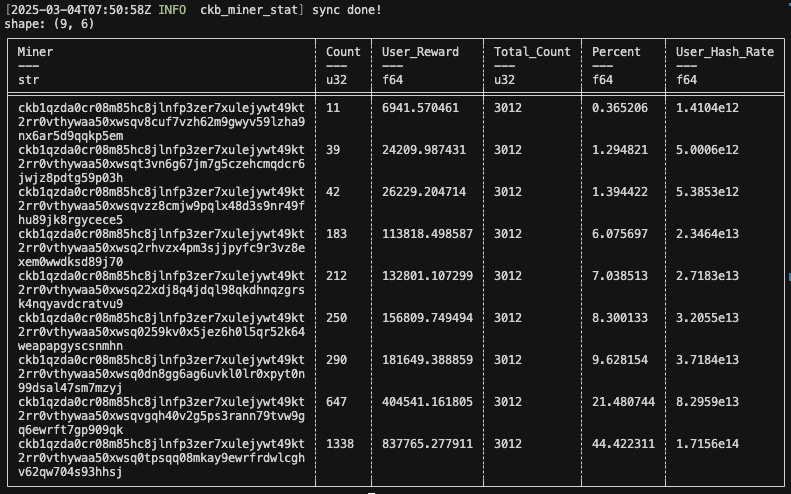Click the count value 290
The height and width of the screenshot is (494, 791).
pyautogui.click(x=336, y=359)
